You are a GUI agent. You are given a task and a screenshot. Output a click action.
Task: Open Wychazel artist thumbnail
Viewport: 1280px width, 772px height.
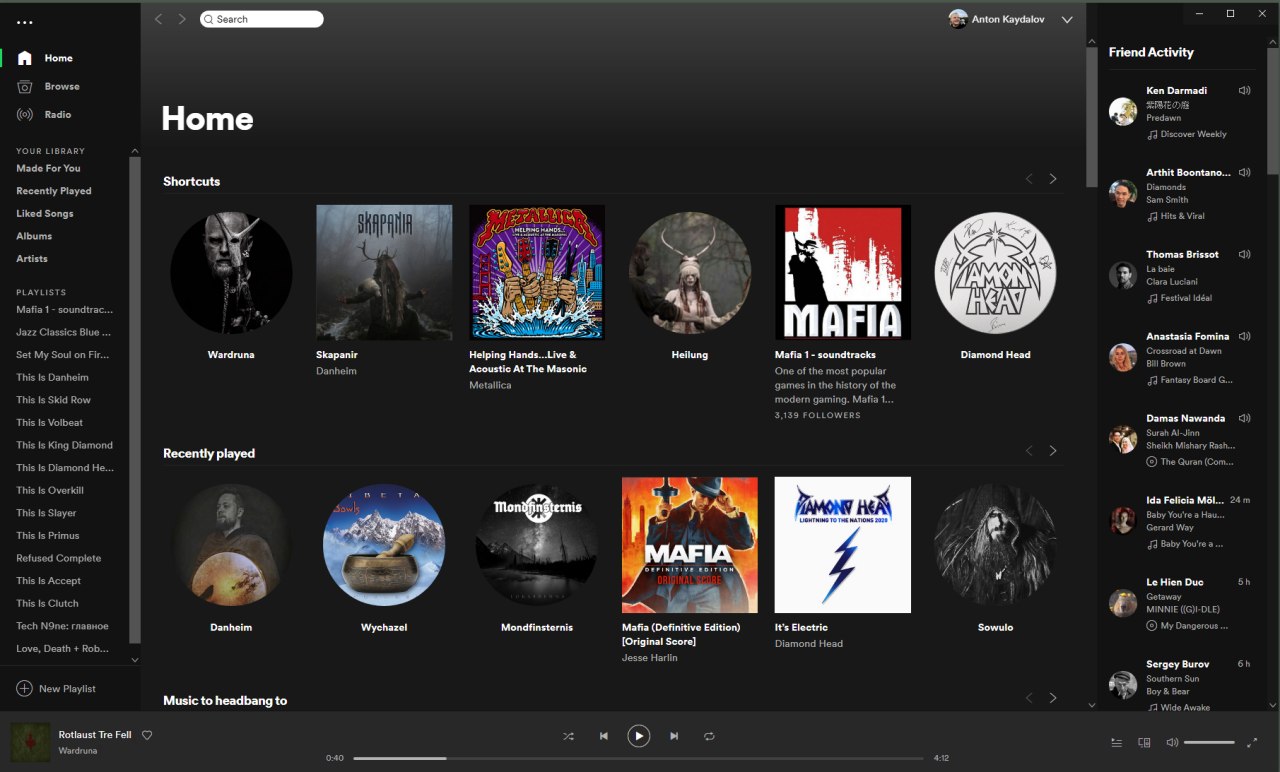coord(384,545)
